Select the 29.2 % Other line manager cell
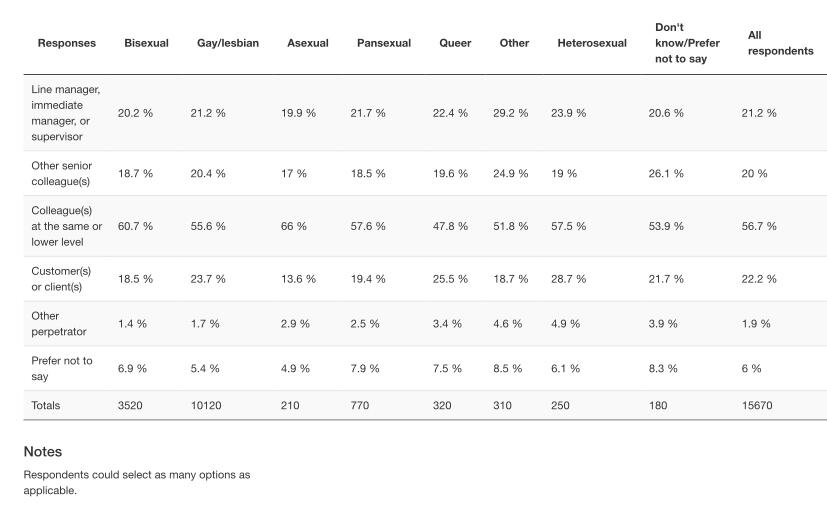This screenshot has width=827, height=512. [513, 113]
